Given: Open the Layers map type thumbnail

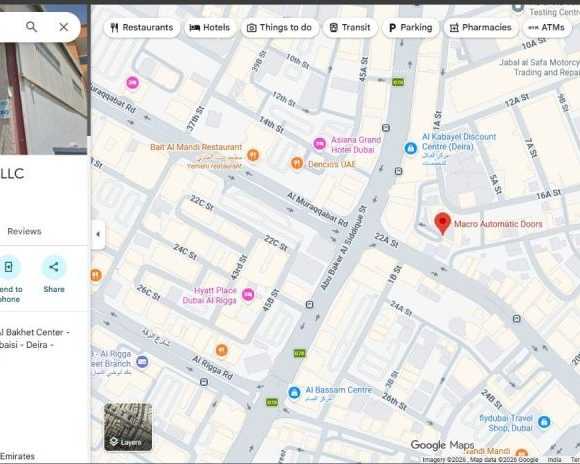Looking at the screenshot, I should [x=128, y=427].
